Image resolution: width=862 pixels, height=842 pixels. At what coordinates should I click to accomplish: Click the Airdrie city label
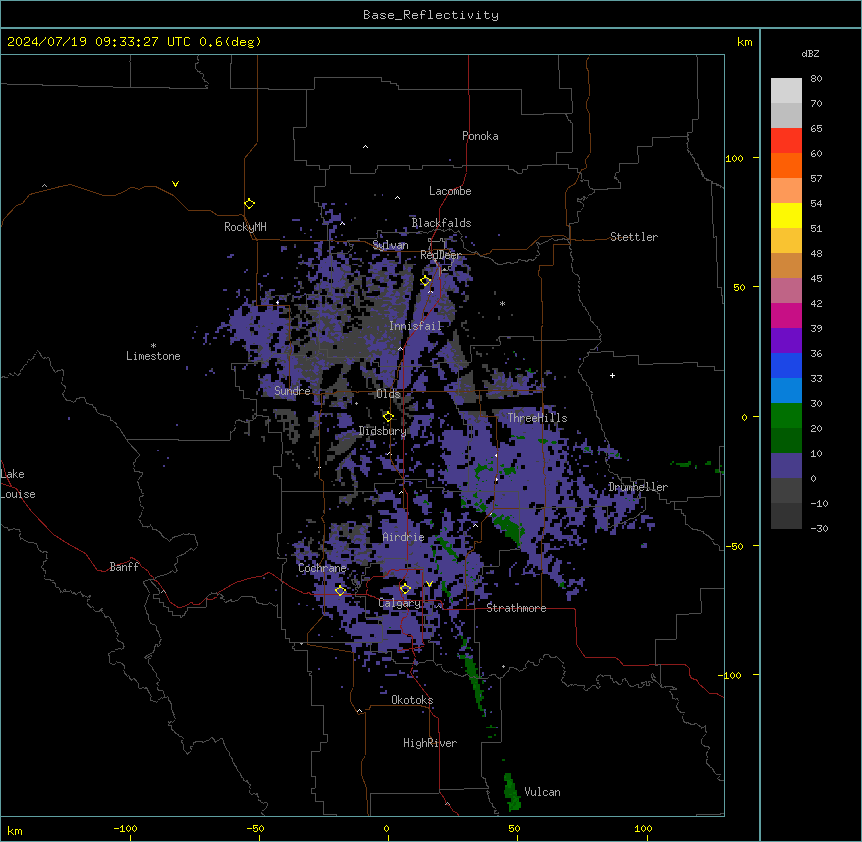(x=404, y=537)
